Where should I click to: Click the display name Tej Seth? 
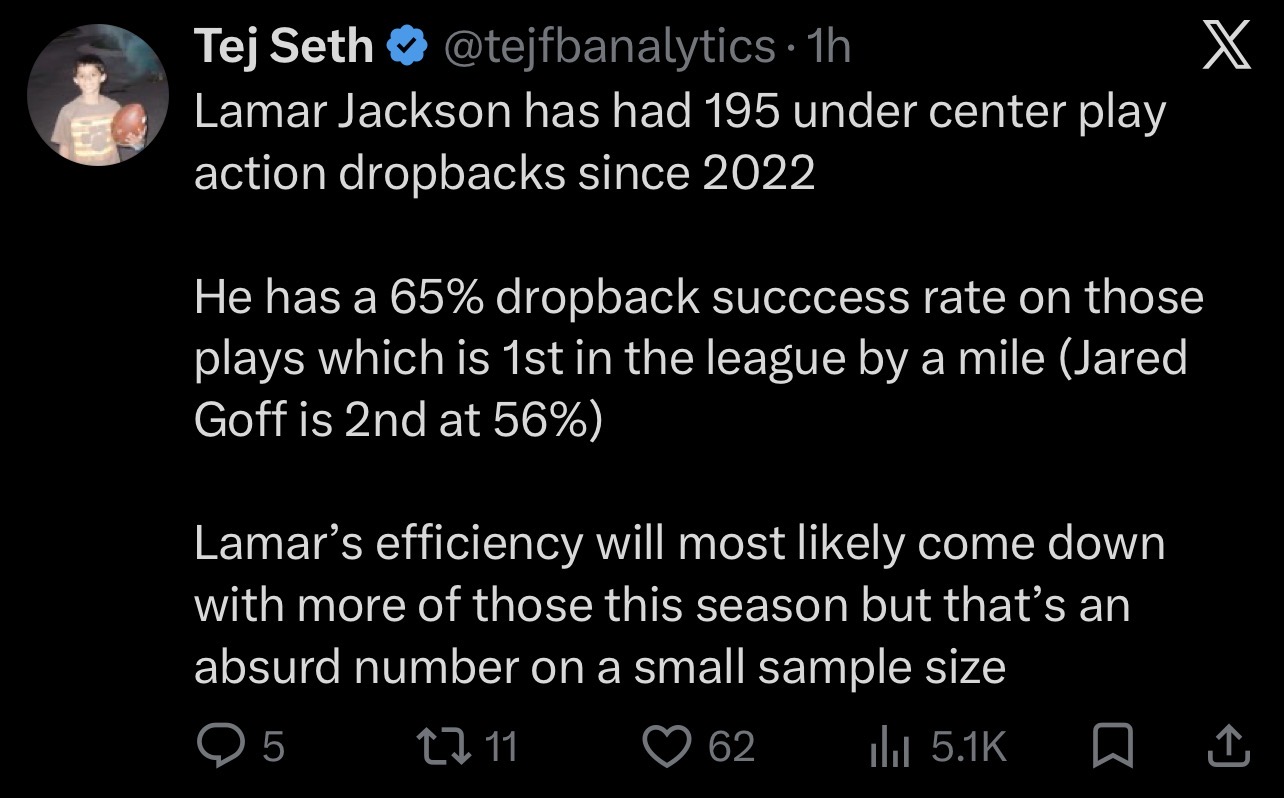tap(284, 47)
